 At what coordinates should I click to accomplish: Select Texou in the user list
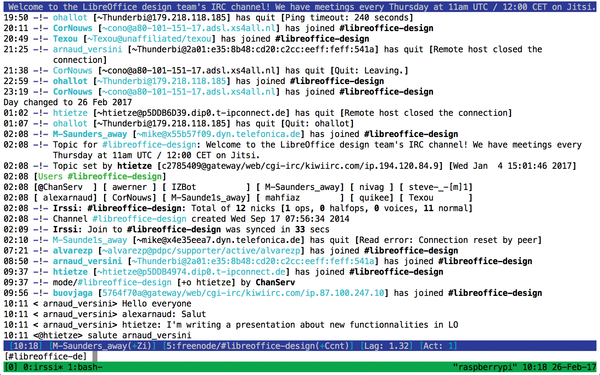pos(421,198)
